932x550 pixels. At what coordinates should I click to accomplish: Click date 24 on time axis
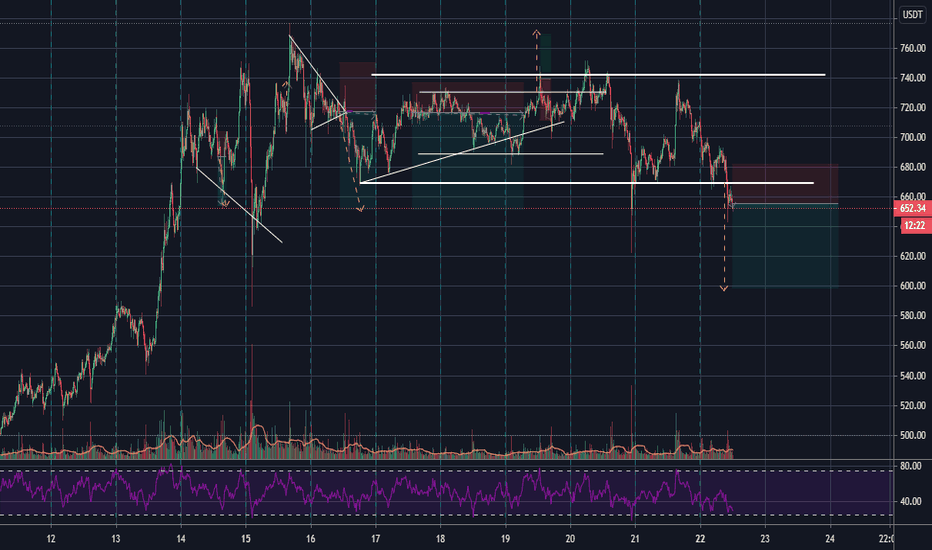click(x=830, y=539)
